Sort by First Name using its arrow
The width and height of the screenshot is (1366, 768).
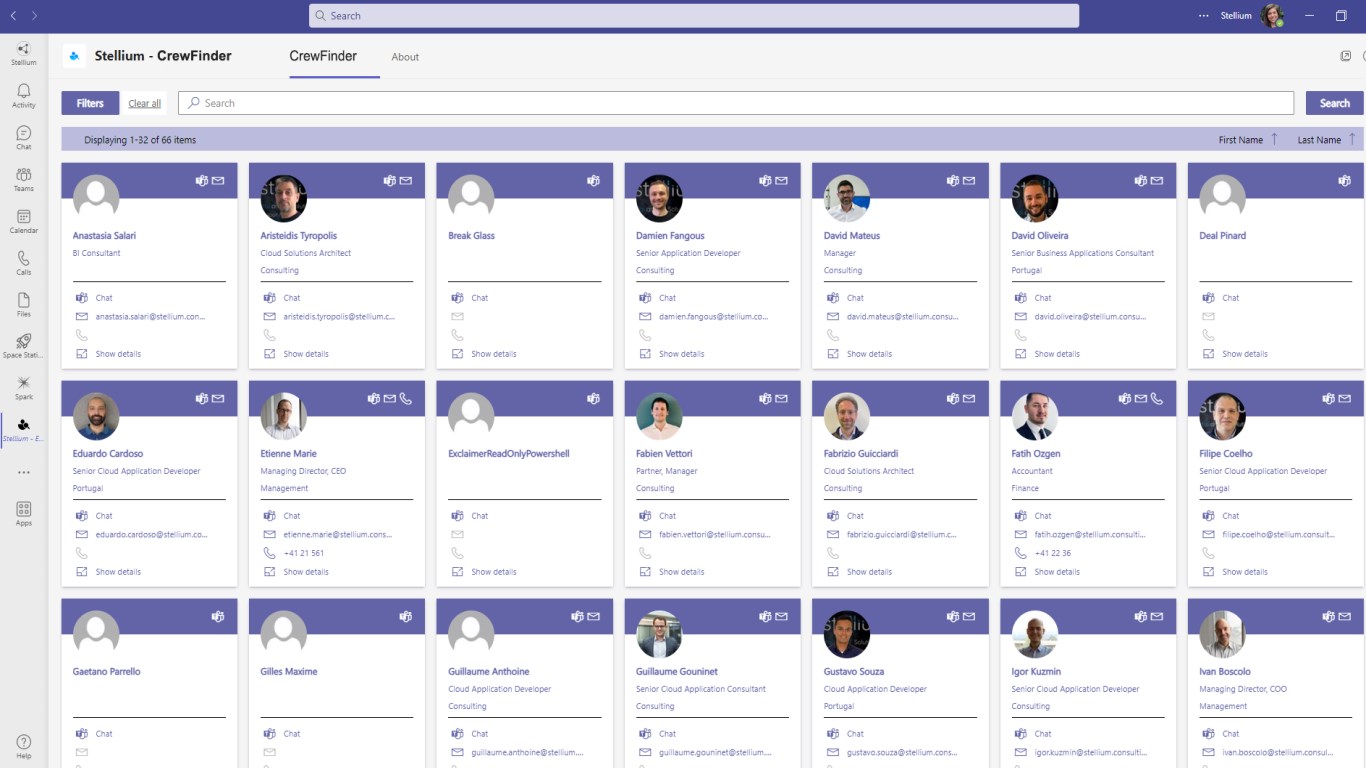pyautogui.click(x=1274, y=139)
